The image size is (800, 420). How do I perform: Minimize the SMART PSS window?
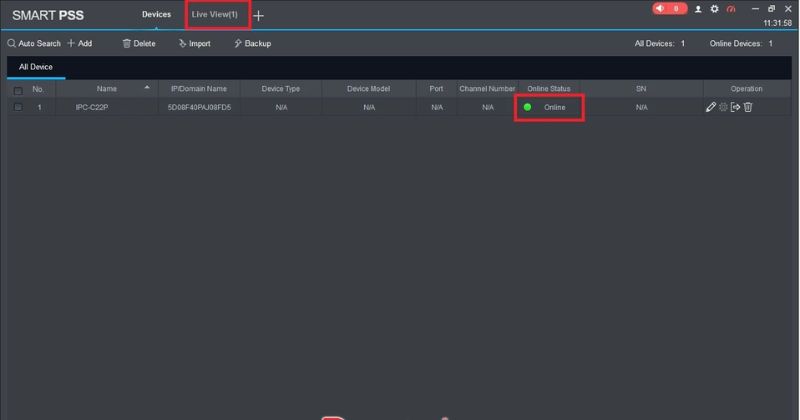click(x=755, y=9)
